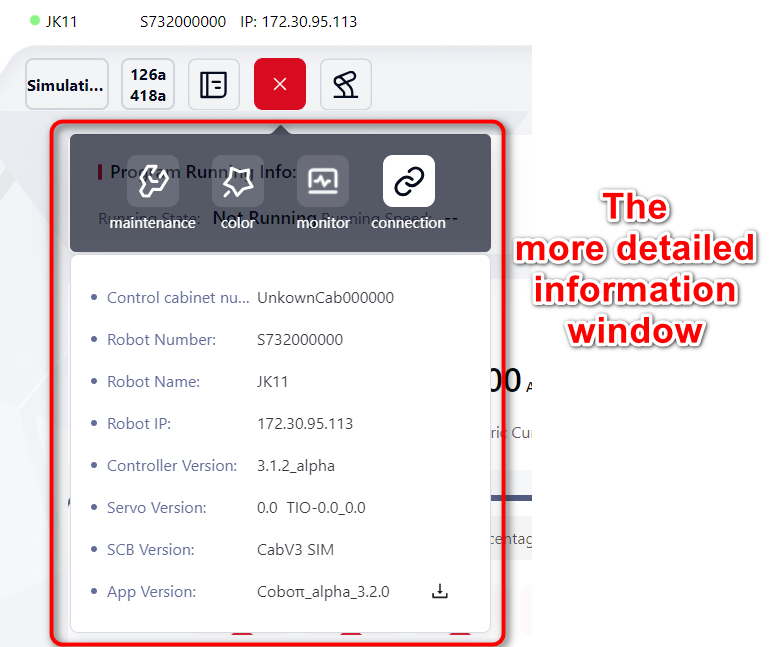This screenshot has width=770, height=647.
Task: Click the Robot Name value JK11
Action: click(x=271, y=382)
